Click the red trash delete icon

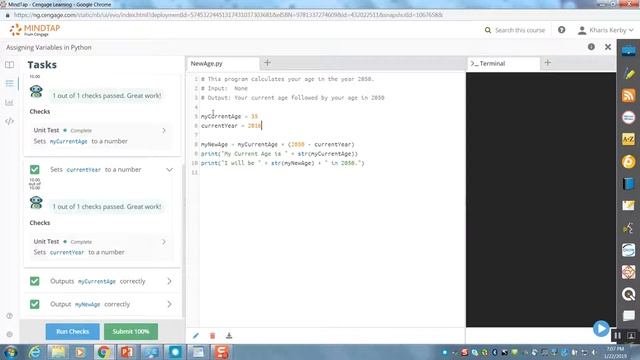(212, 336)
